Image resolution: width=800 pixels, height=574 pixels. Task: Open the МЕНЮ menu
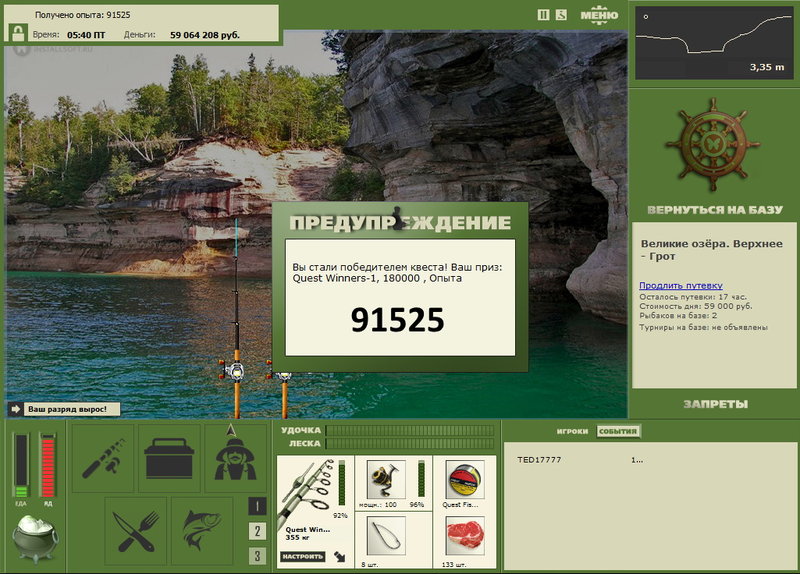pos(599,15)
